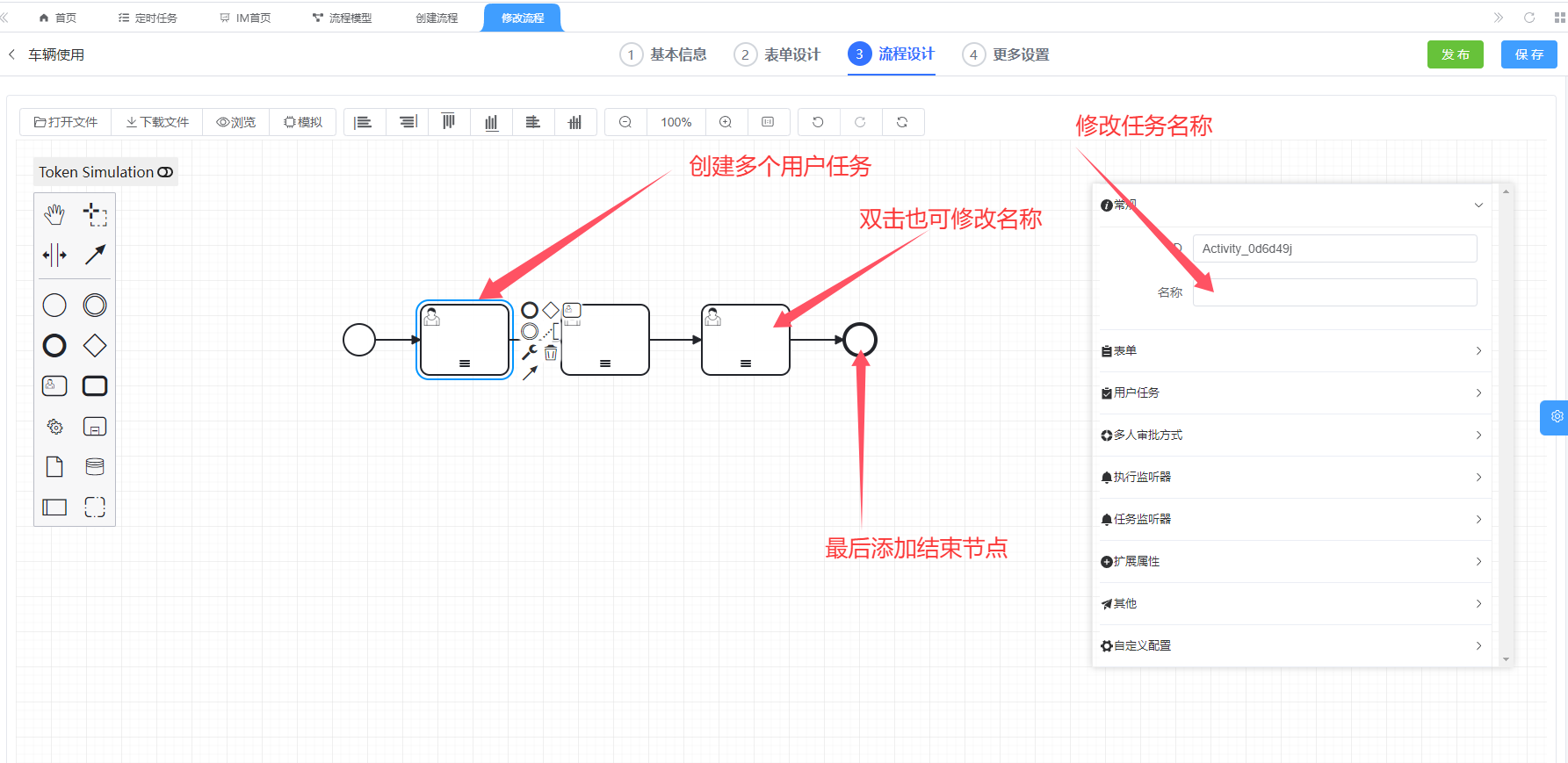This screenshot has width=1568, height=763.
Task: Open the wrench change-type menu on selected task
Action: coord(530,353)
